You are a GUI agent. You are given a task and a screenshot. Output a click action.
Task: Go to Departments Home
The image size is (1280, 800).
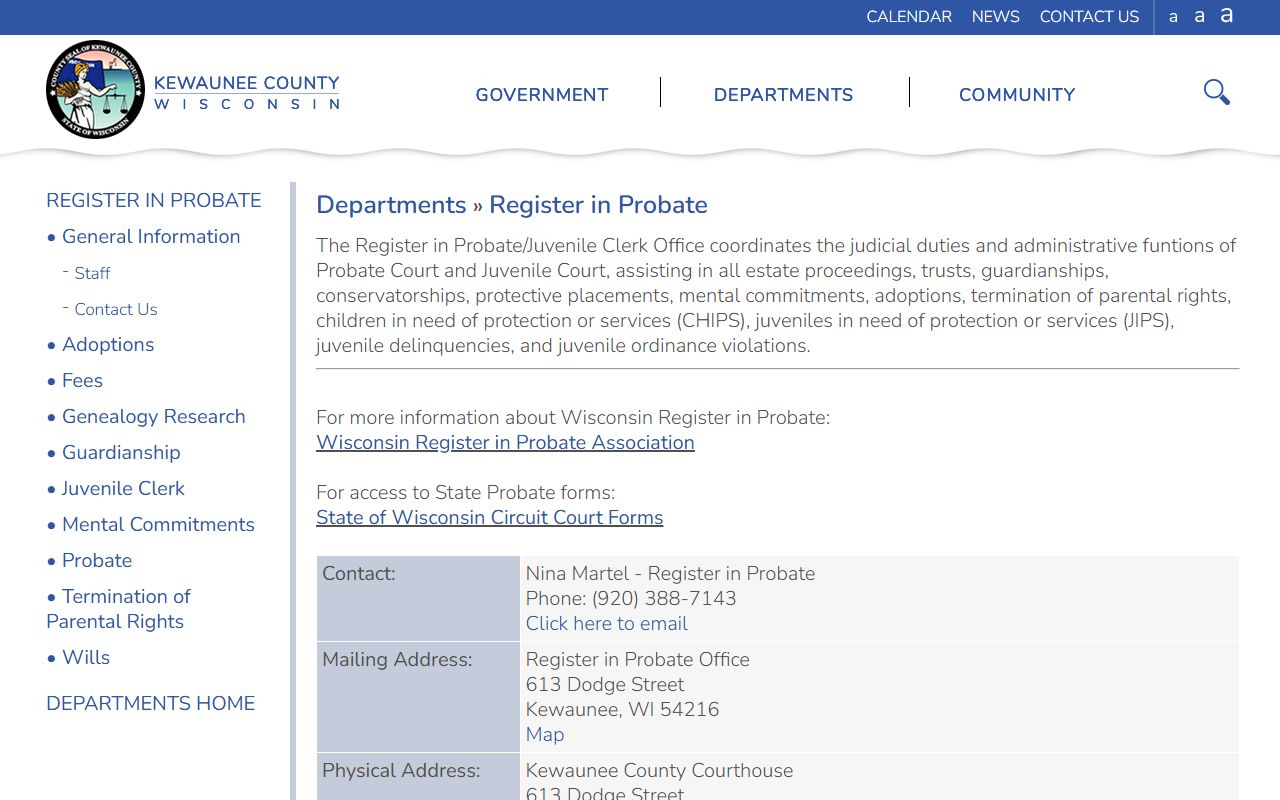(x=150, y=703)
